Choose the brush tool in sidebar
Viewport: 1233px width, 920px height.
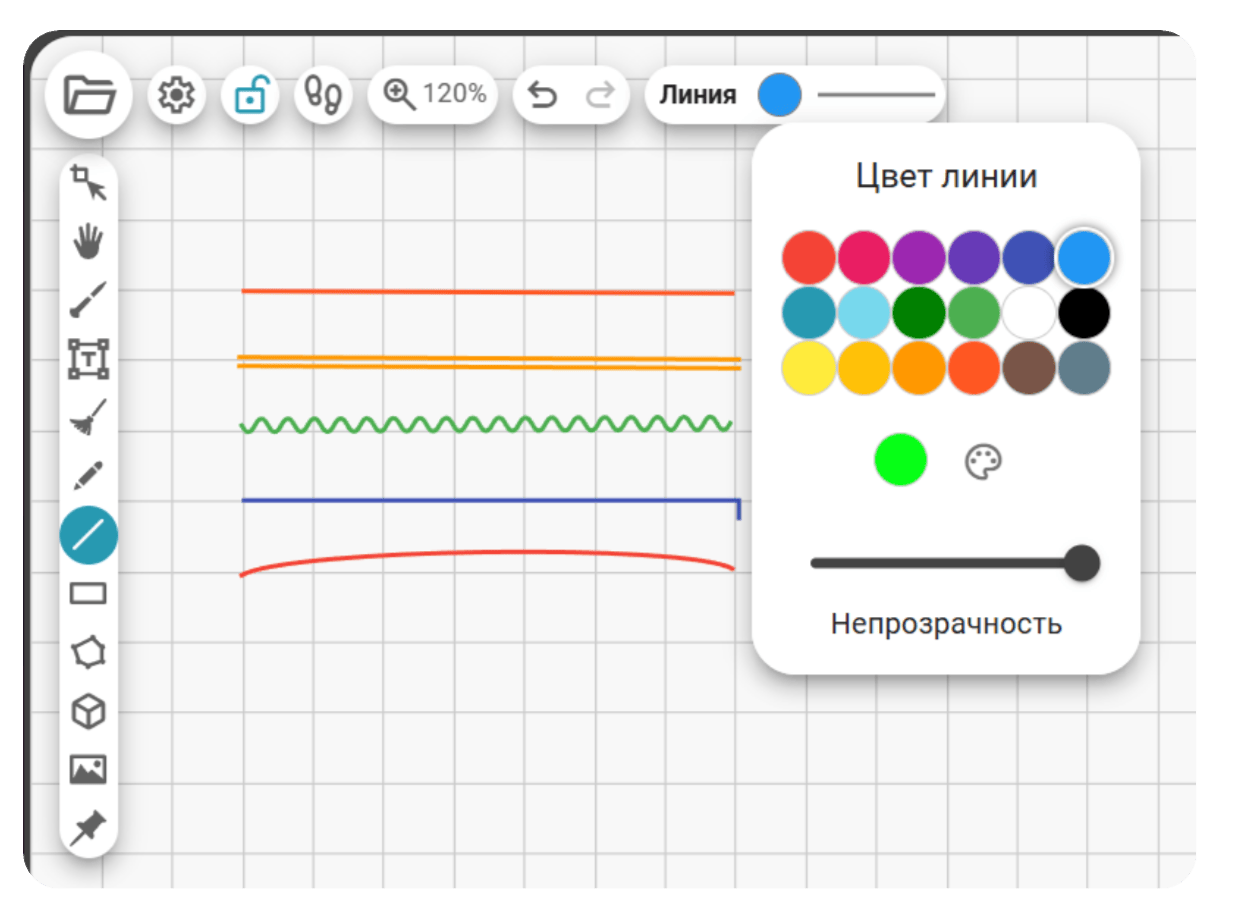pyautogui.click(x=89, y=299)
